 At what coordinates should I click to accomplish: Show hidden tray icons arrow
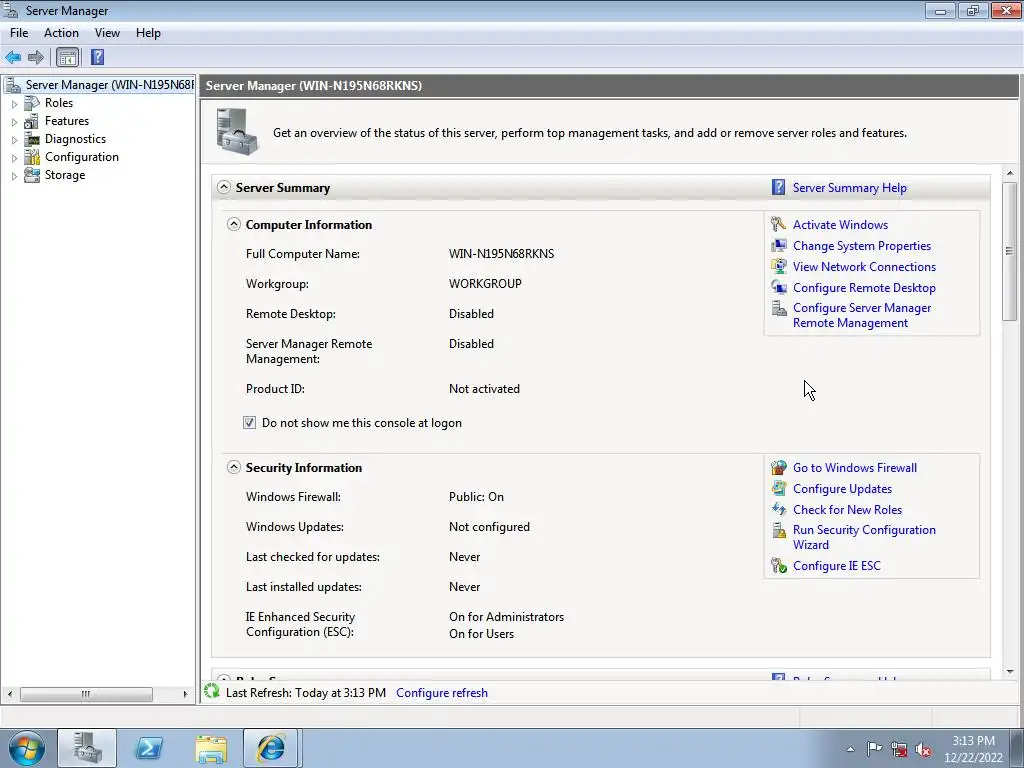850,749
